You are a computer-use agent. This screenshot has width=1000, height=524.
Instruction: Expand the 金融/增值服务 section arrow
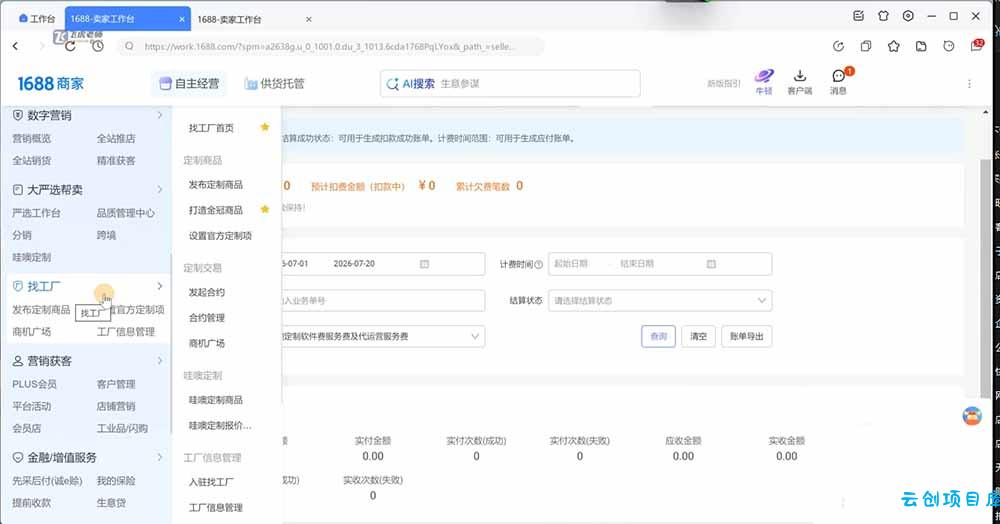[x=160, y=457]
